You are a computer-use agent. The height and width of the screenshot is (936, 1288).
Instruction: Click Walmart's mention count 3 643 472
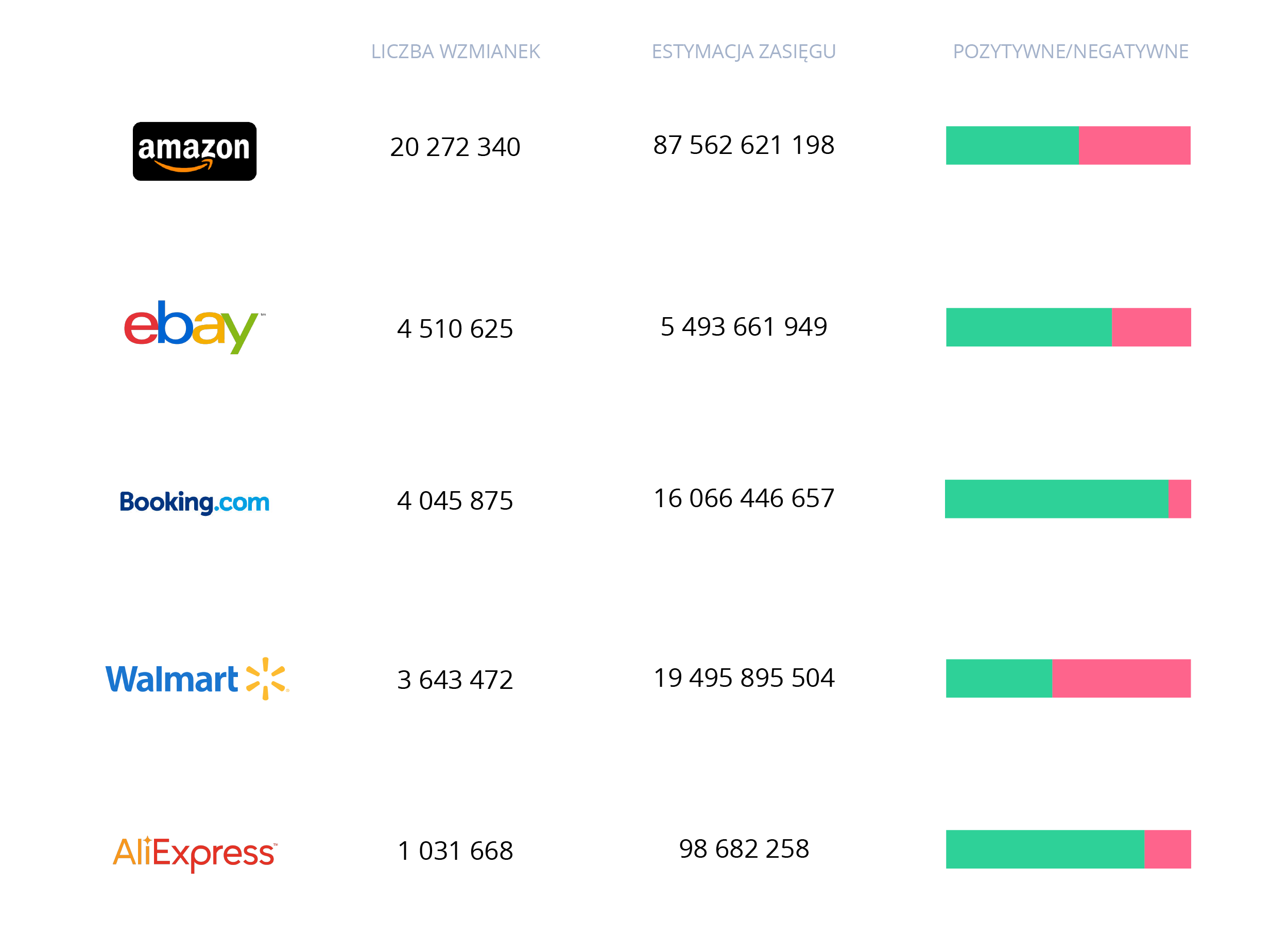pos(455,680)
